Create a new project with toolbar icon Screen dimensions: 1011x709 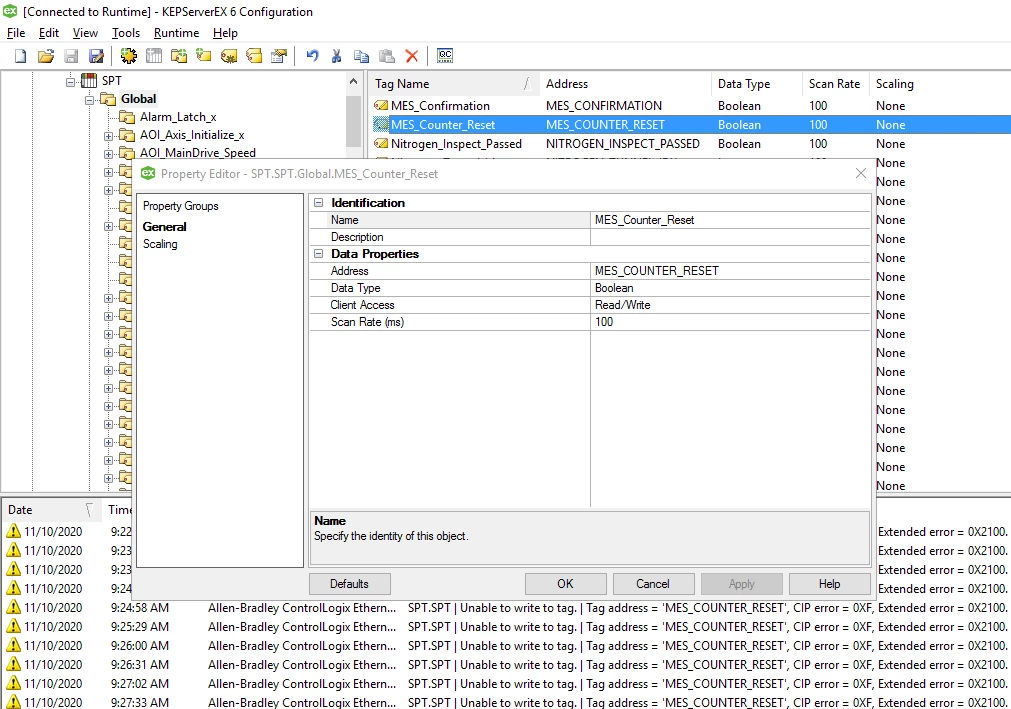point(21,56)
